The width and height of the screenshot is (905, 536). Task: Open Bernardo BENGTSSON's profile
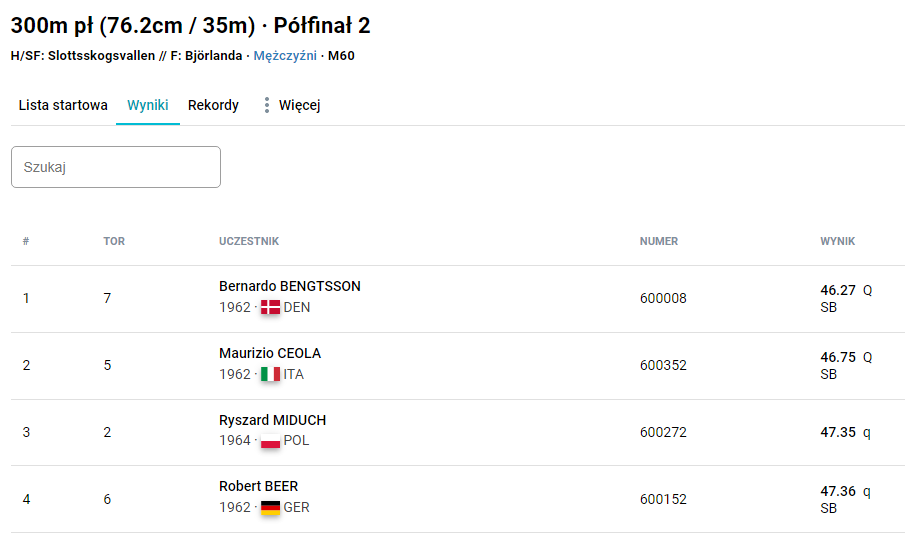click(x=290, y=286)
